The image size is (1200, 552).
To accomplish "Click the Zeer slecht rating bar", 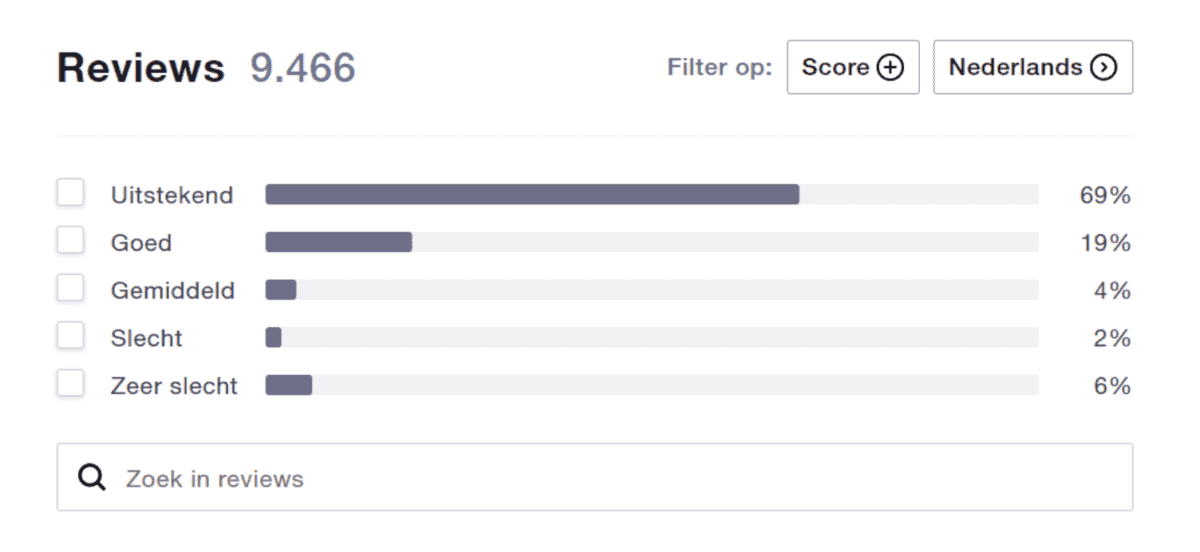I will point(652,385).
